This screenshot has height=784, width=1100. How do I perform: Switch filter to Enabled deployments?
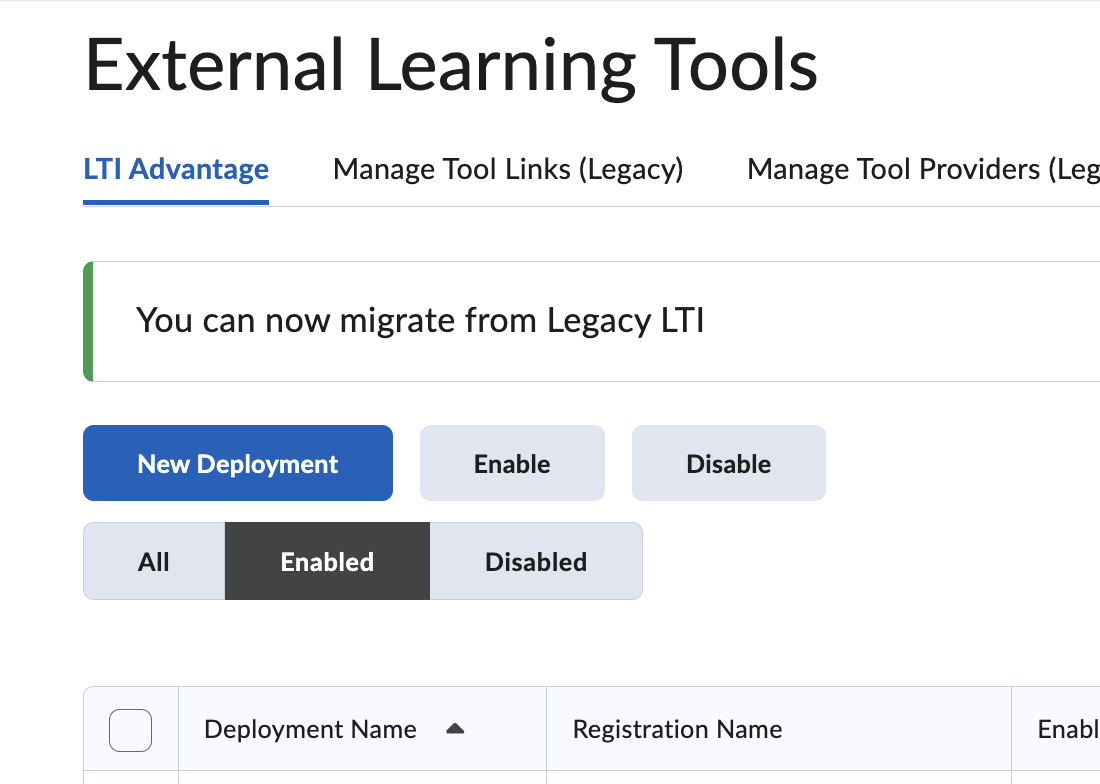[x=327, y=561]
